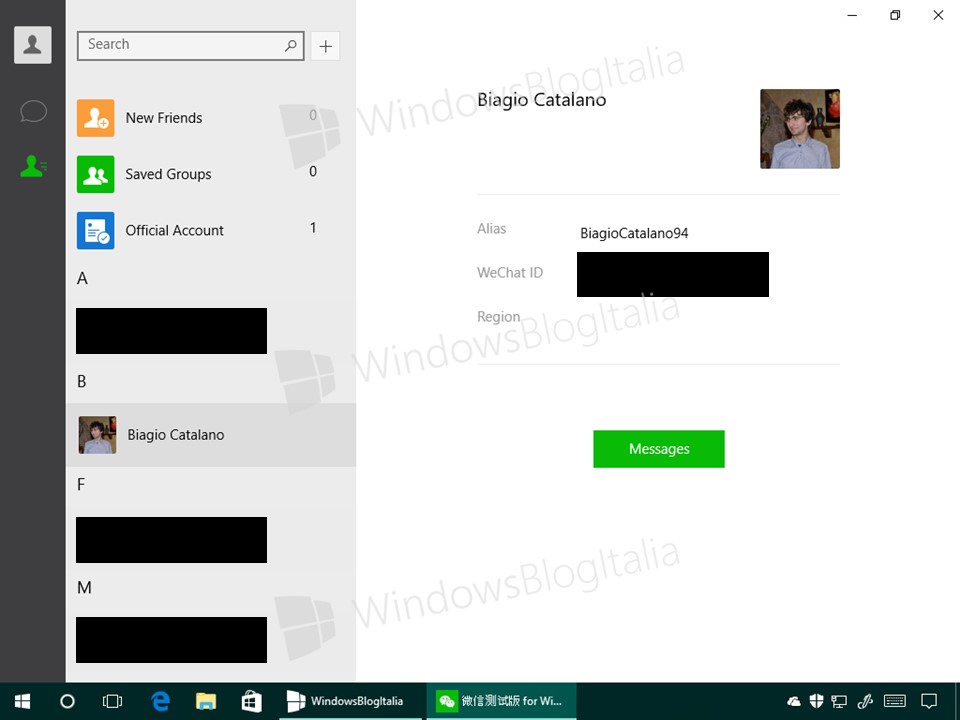
Task: Click the letter M section header
Action: (84, 588)
